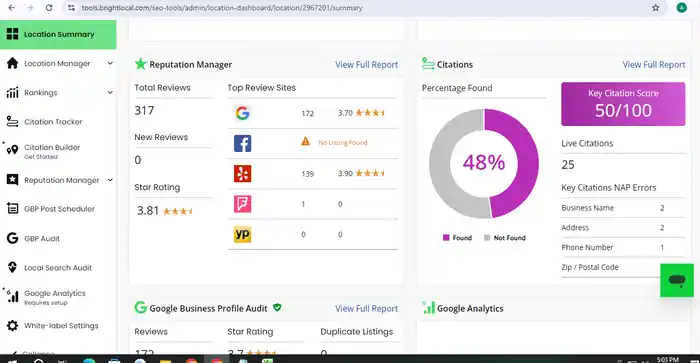Click the Key Citation Score 50/100 card
Image resolution: width=700 pixels, height=363 pixels.
tap(623, 104)
